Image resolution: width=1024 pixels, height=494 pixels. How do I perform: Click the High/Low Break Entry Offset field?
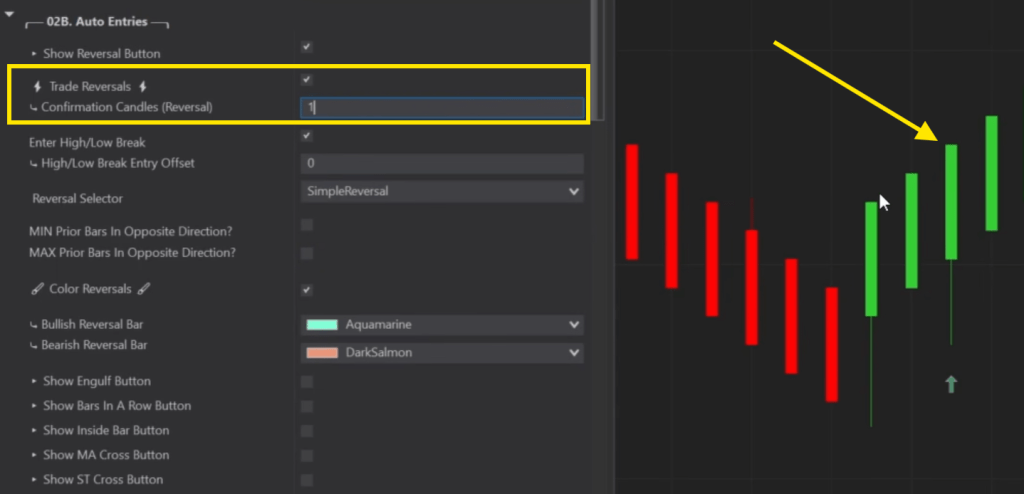click(x=441, y=163)
